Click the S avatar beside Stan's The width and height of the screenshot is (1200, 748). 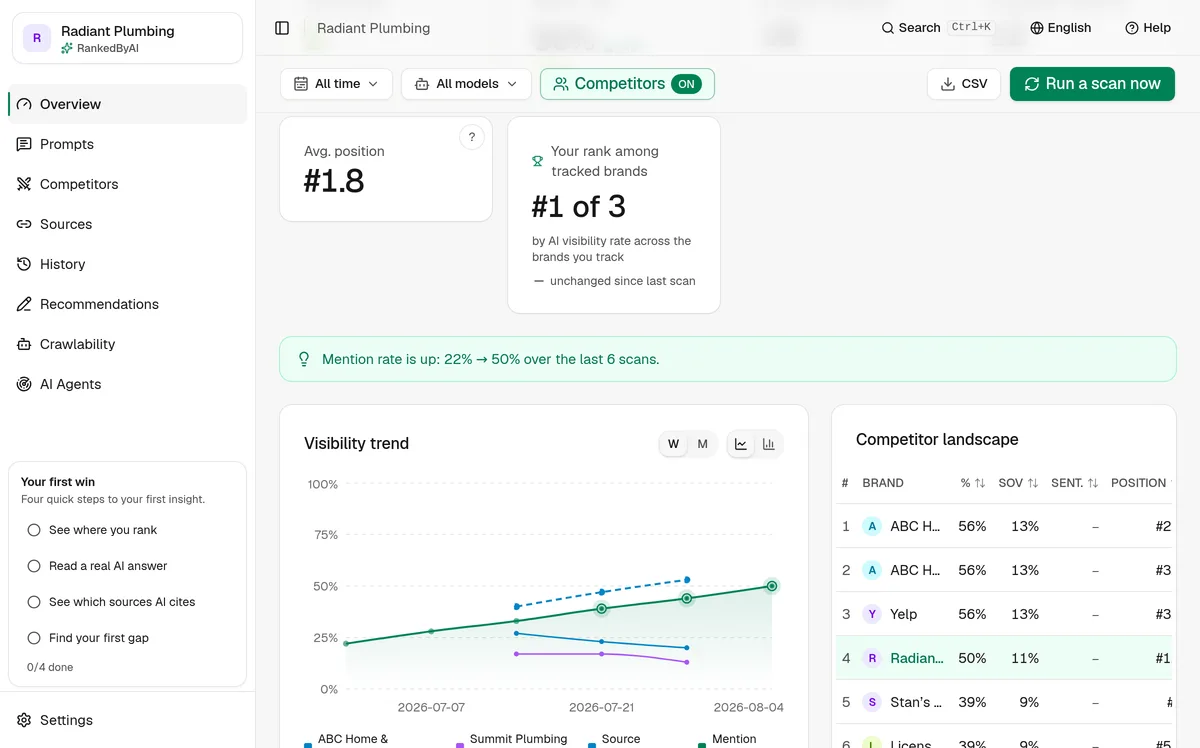[x=872, y=702]
